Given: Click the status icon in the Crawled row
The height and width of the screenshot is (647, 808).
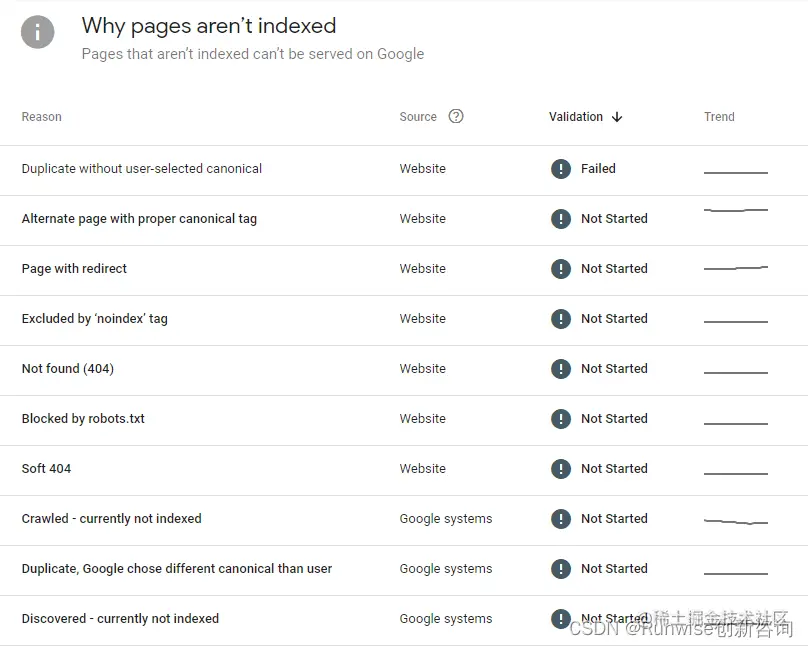Looking at the screenshot, I should pos(561,518).
